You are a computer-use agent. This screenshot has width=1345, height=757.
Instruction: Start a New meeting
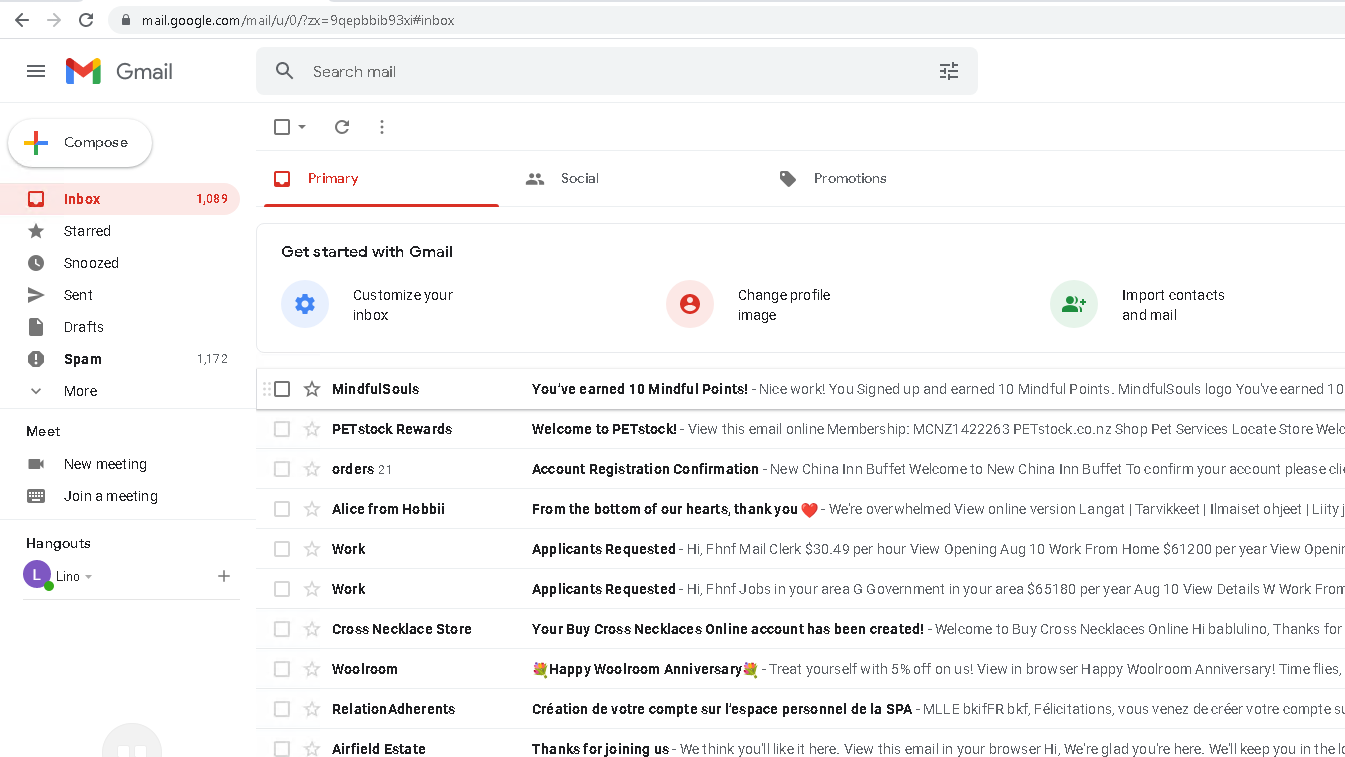pos(105,464)
